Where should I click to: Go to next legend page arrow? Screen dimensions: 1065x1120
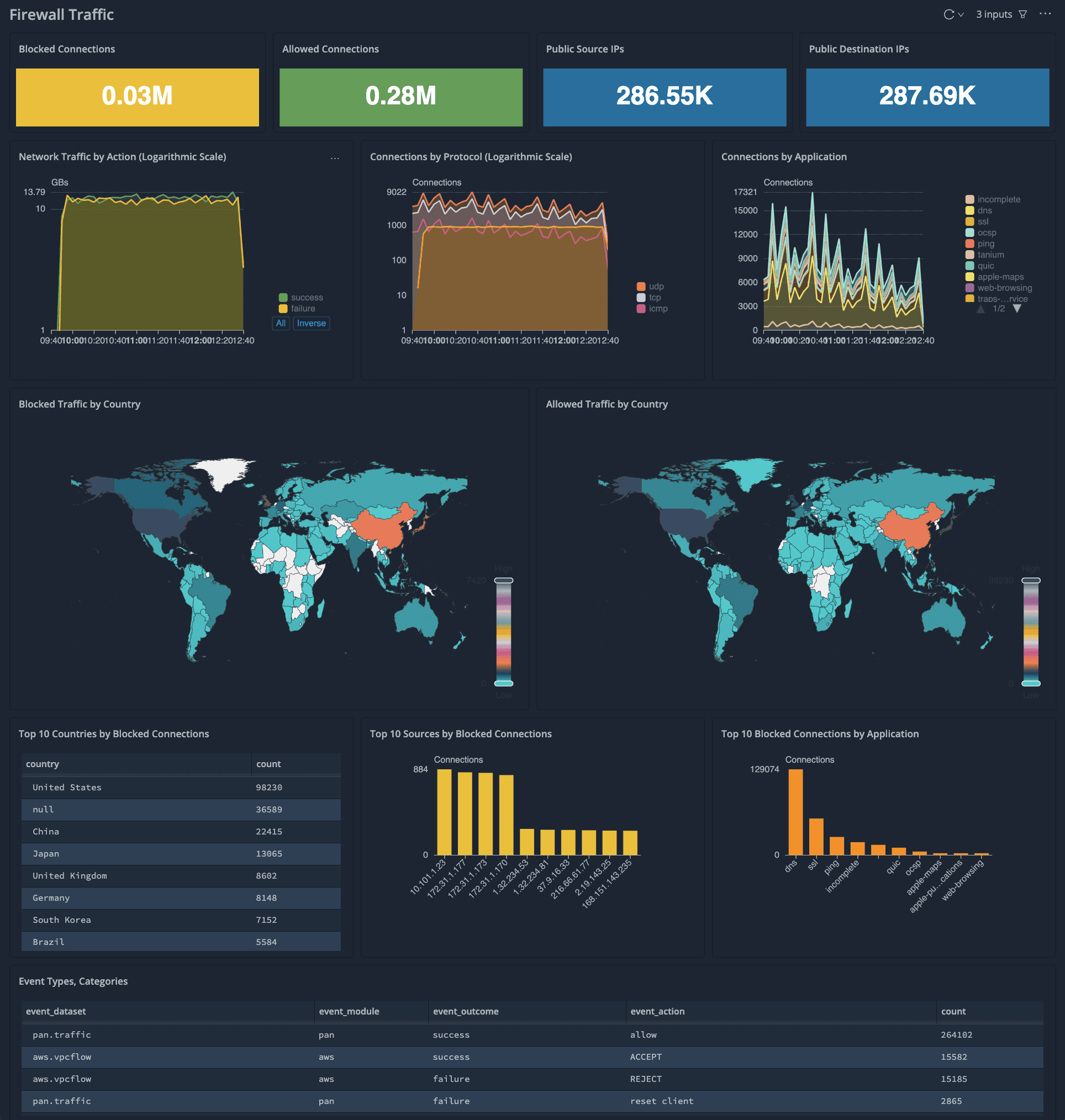click(x=1017, y=309)
